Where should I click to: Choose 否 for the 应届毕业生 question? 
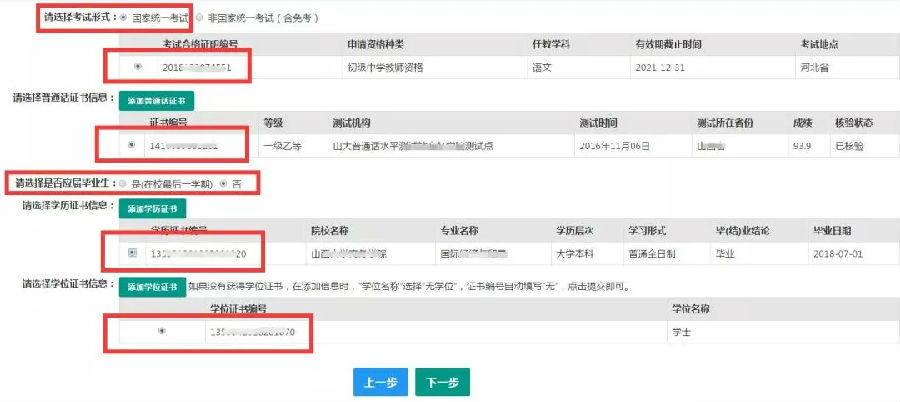click(x=223, y=184)
